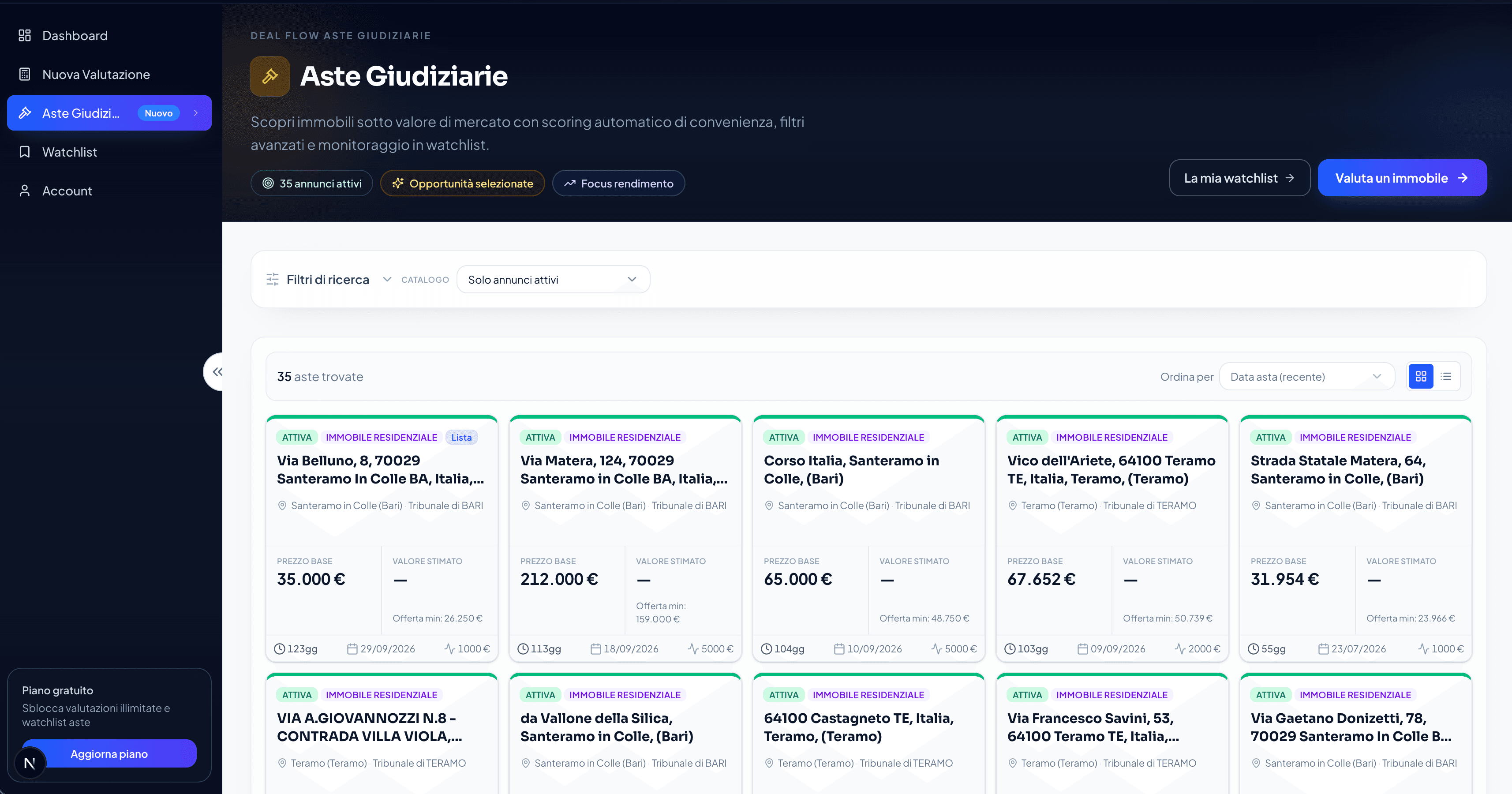Viewport: 1512px width, 794px height.
Task: Click the gavel icon beside Aste Giudizi...
Action: pyautogui.click(x=25, y=113)
